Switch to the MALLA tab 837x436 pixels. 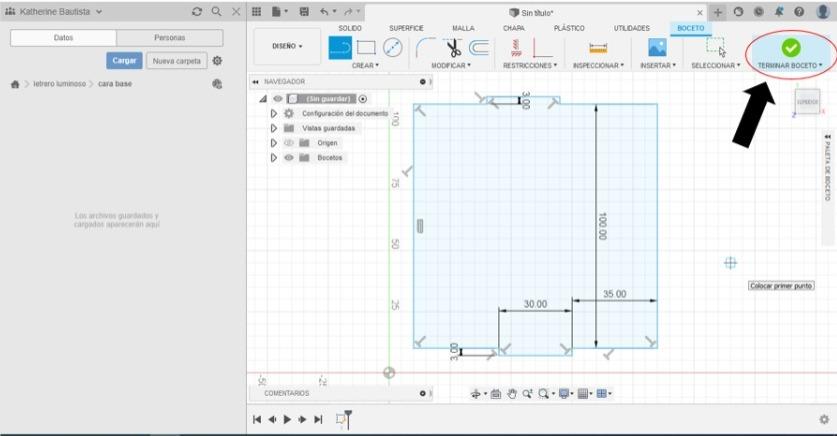click(x=463, y=28)
